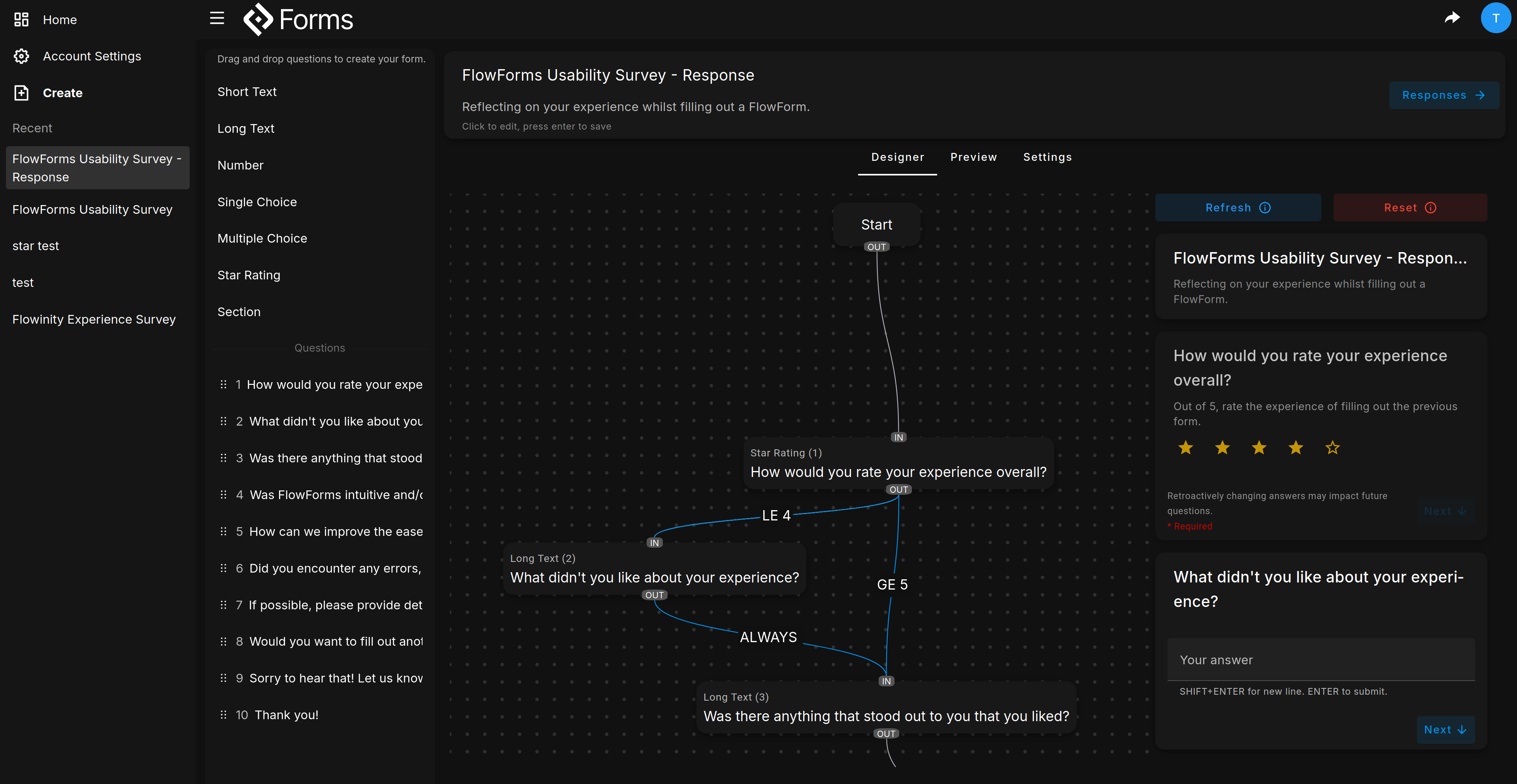Click the drag handle for question 3
Image resolution: width=1517 pixels, height=784 pixels.
(223, 458)
